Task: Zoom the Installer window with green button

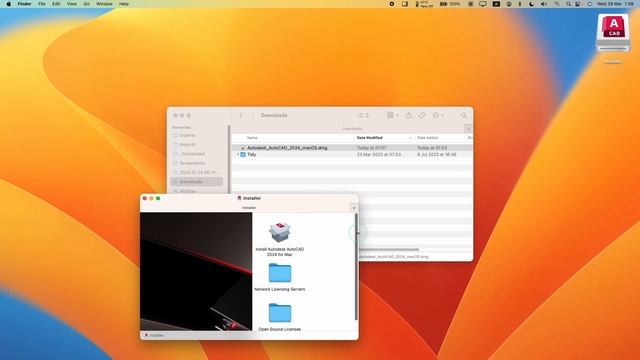Action: (158, 198)
